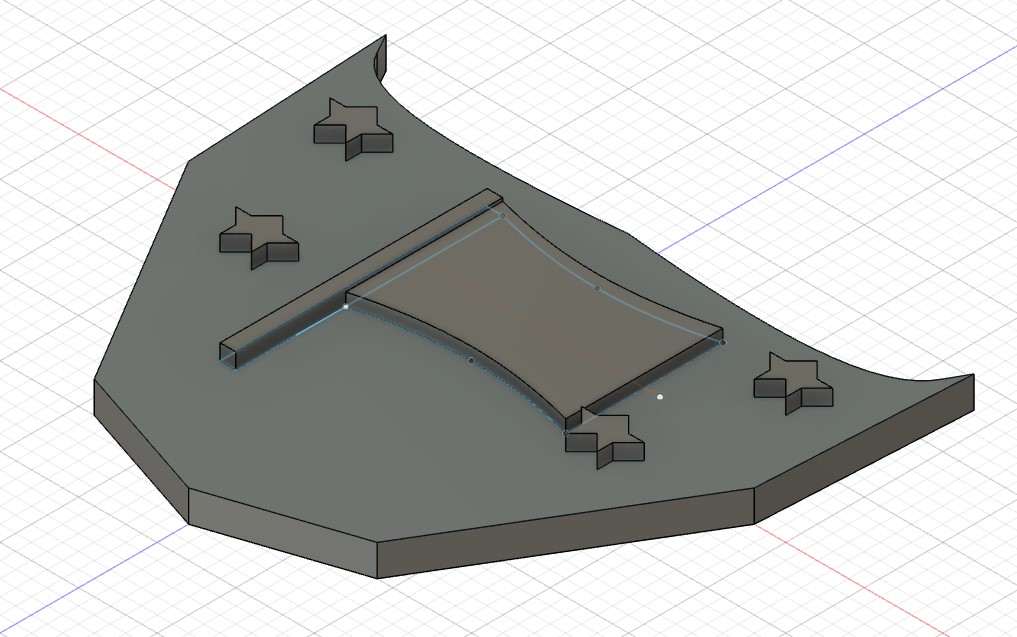Pick the midpoint dot on the panel's front curved edge
Viewport: 1017px width, 637px height.
click(x=471, y=360)
